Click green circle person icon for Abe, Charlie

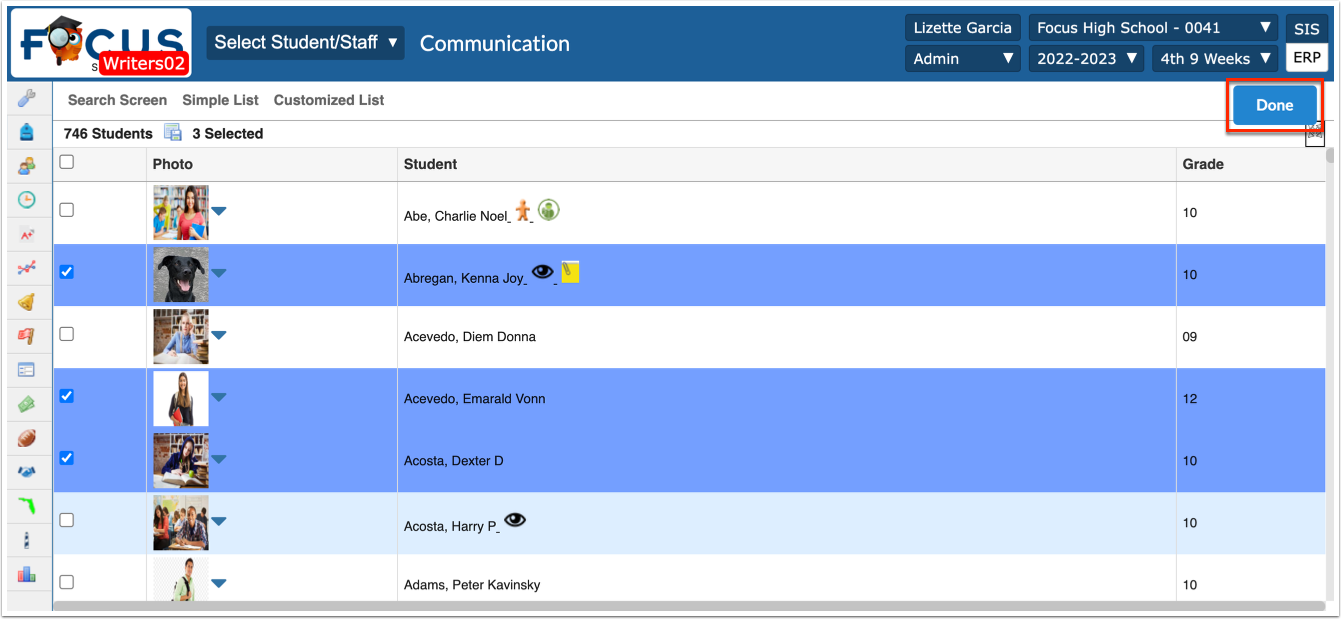click(x=548, y=210)
